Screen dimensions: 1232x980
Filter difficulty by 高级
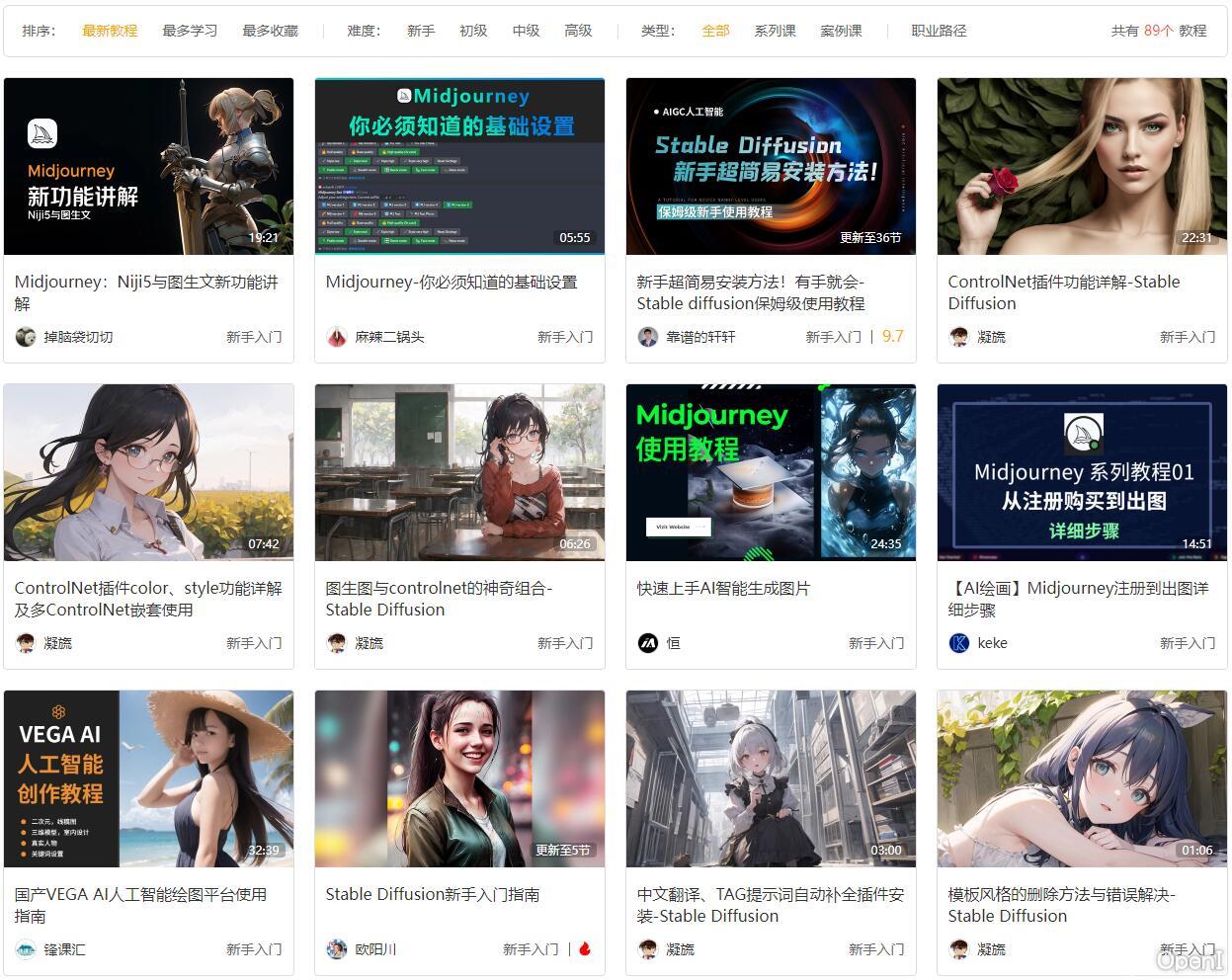click(578, 31)
